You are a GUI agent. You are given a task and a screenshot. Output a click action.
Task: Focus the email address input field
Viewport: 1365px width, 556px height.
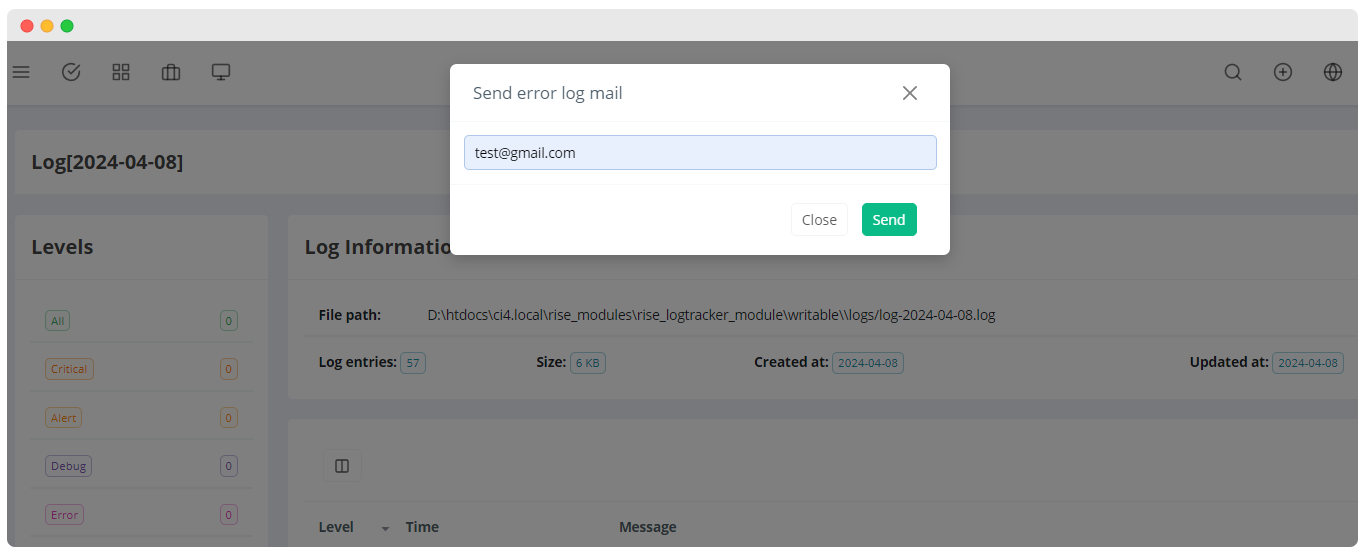click(x=700, y=153)
